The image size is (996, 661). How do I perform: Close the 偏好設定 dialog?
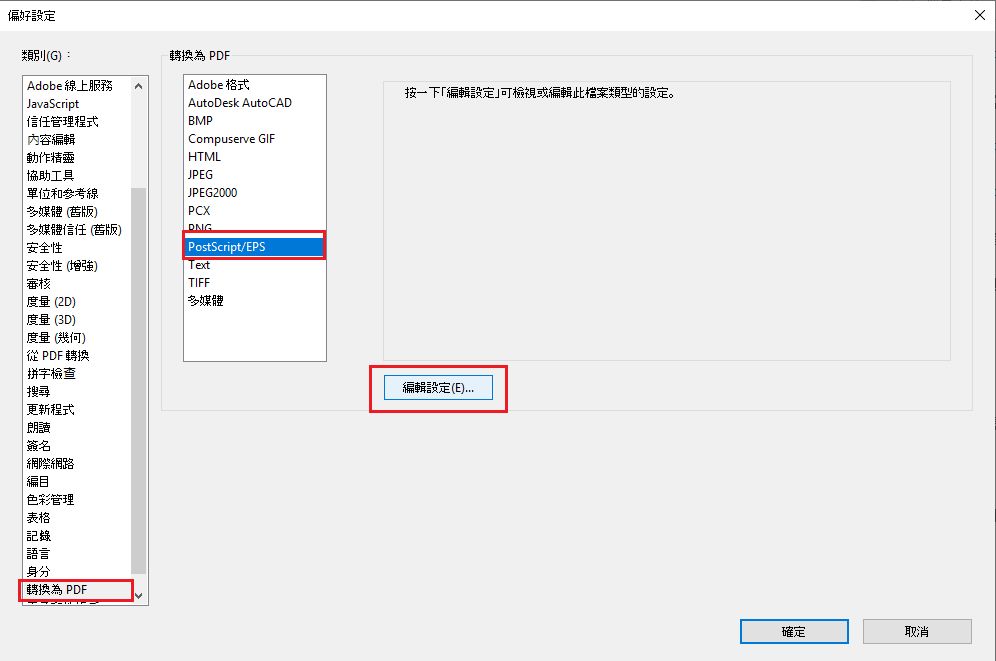(977, 15)
